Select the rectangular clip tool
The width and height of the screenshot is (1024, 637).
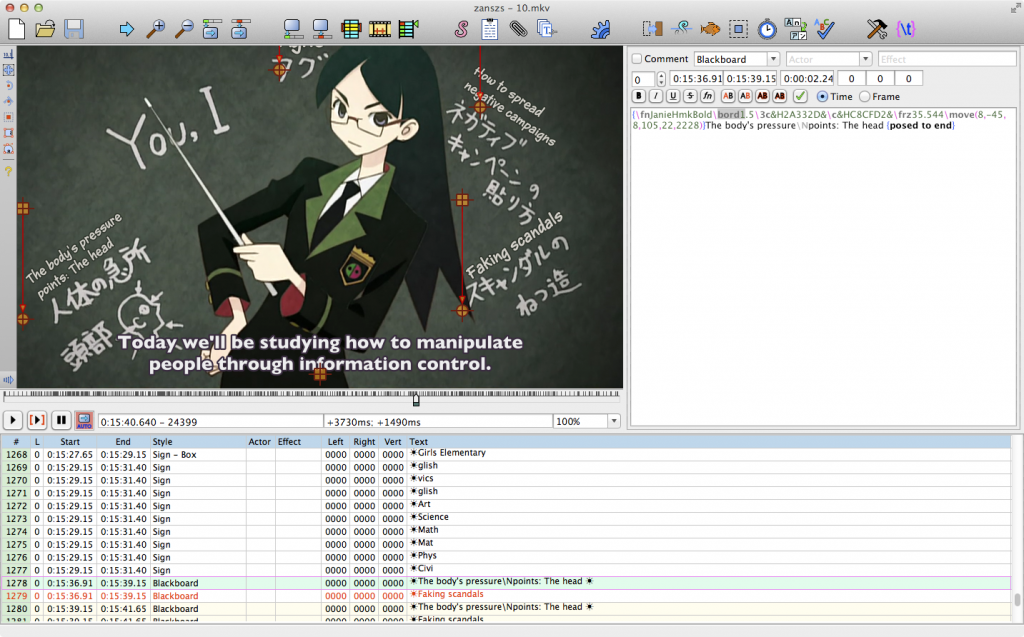click(8, 133)
